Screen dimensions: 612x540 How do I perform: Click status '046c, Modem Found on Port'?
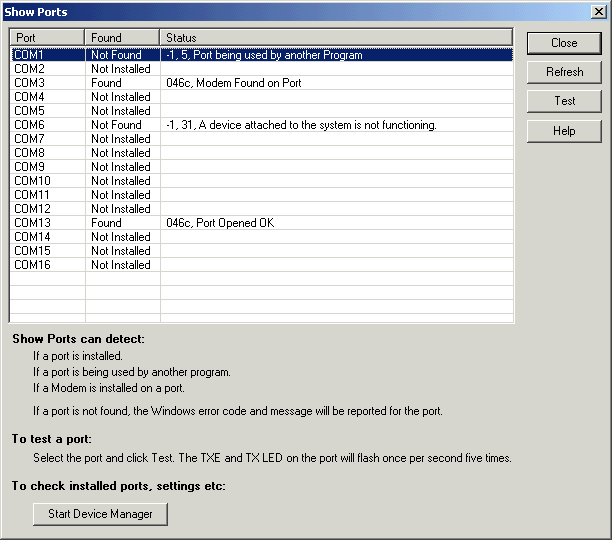(x=234, y=83)
